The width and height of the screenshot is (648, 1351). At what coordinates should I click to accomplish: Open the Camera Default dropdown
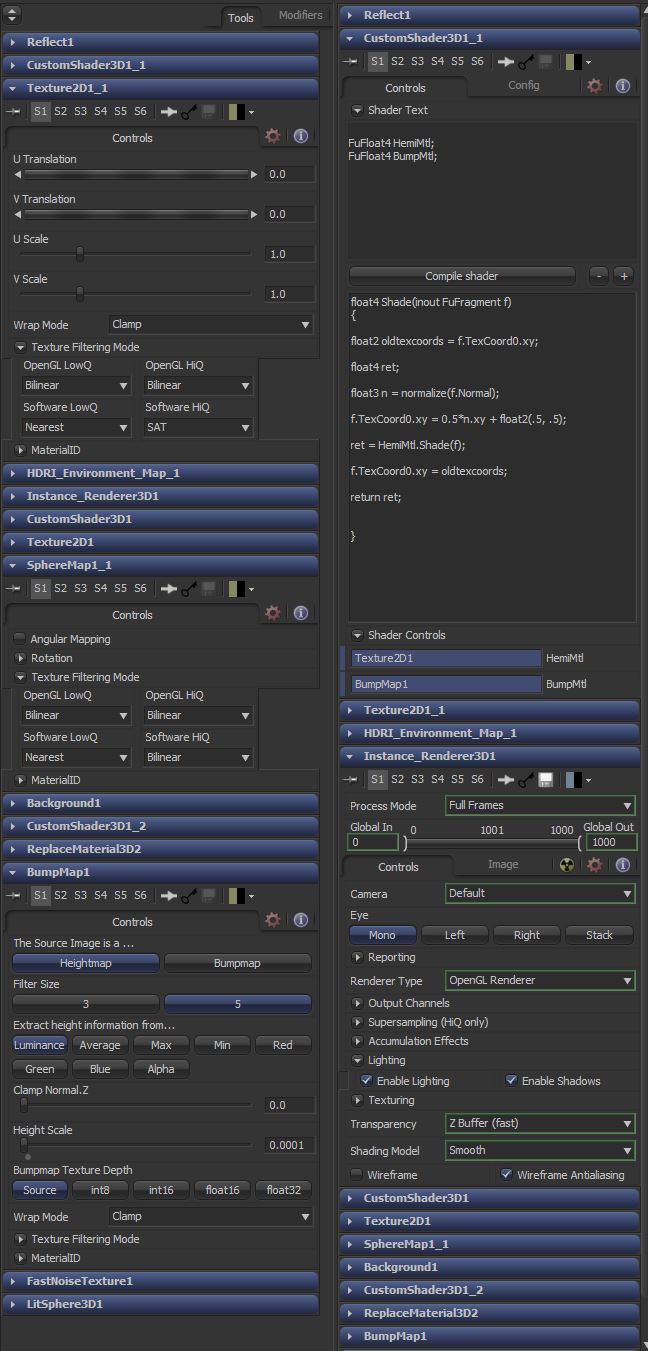pyautogui.click(x=541, y=893)
